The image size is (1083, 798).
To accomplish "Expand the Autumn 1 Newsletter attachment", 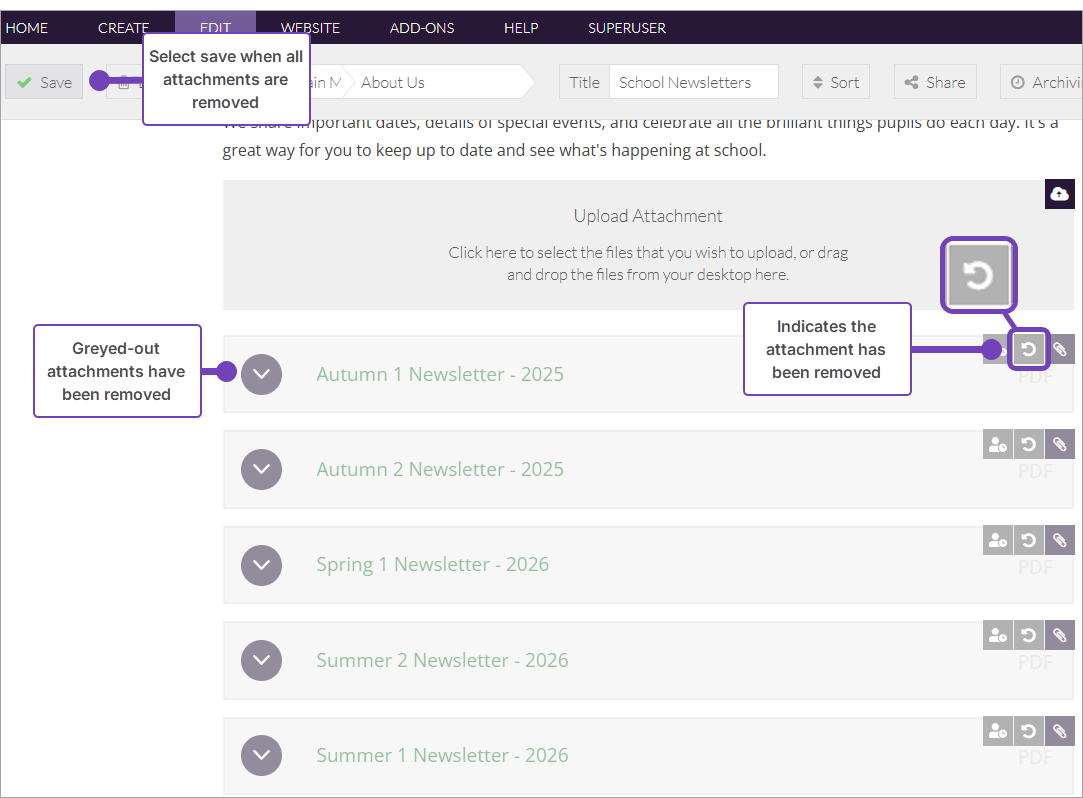I will [262, 374].
